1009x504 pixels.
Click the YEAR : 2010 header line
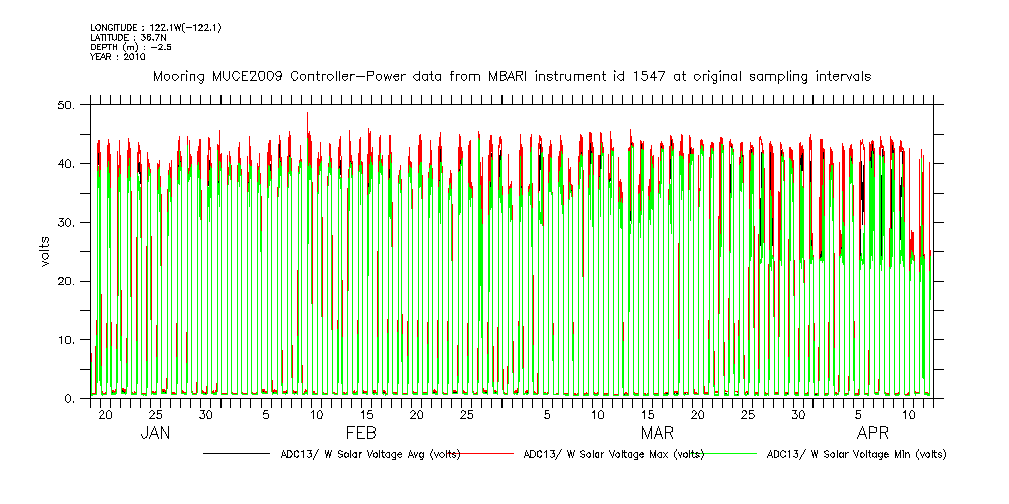[x=118, y=57]
